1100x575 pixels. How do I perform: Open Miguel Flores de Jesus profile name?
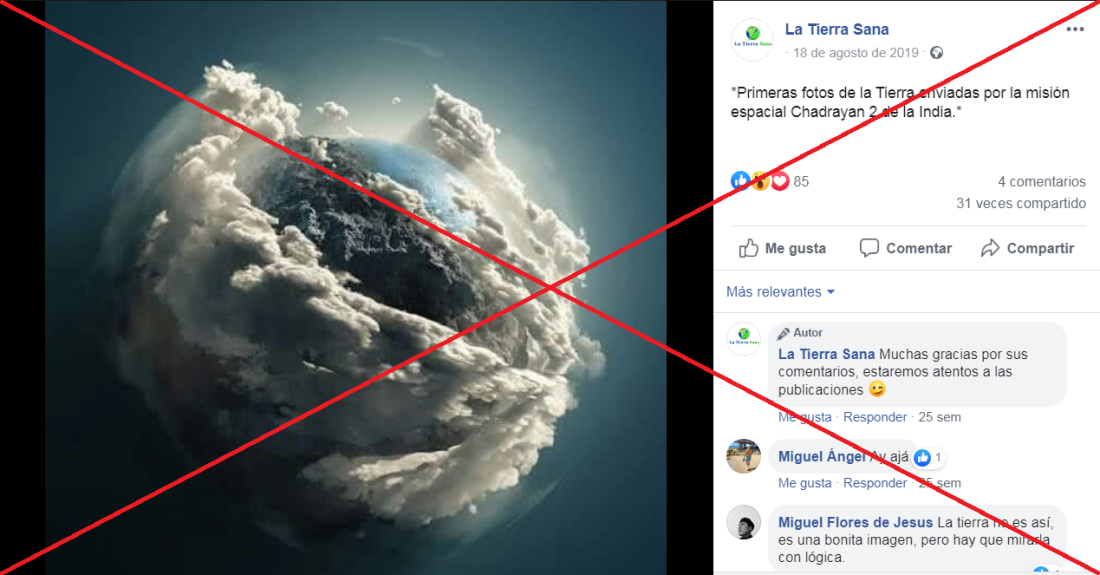pos(855,522)
